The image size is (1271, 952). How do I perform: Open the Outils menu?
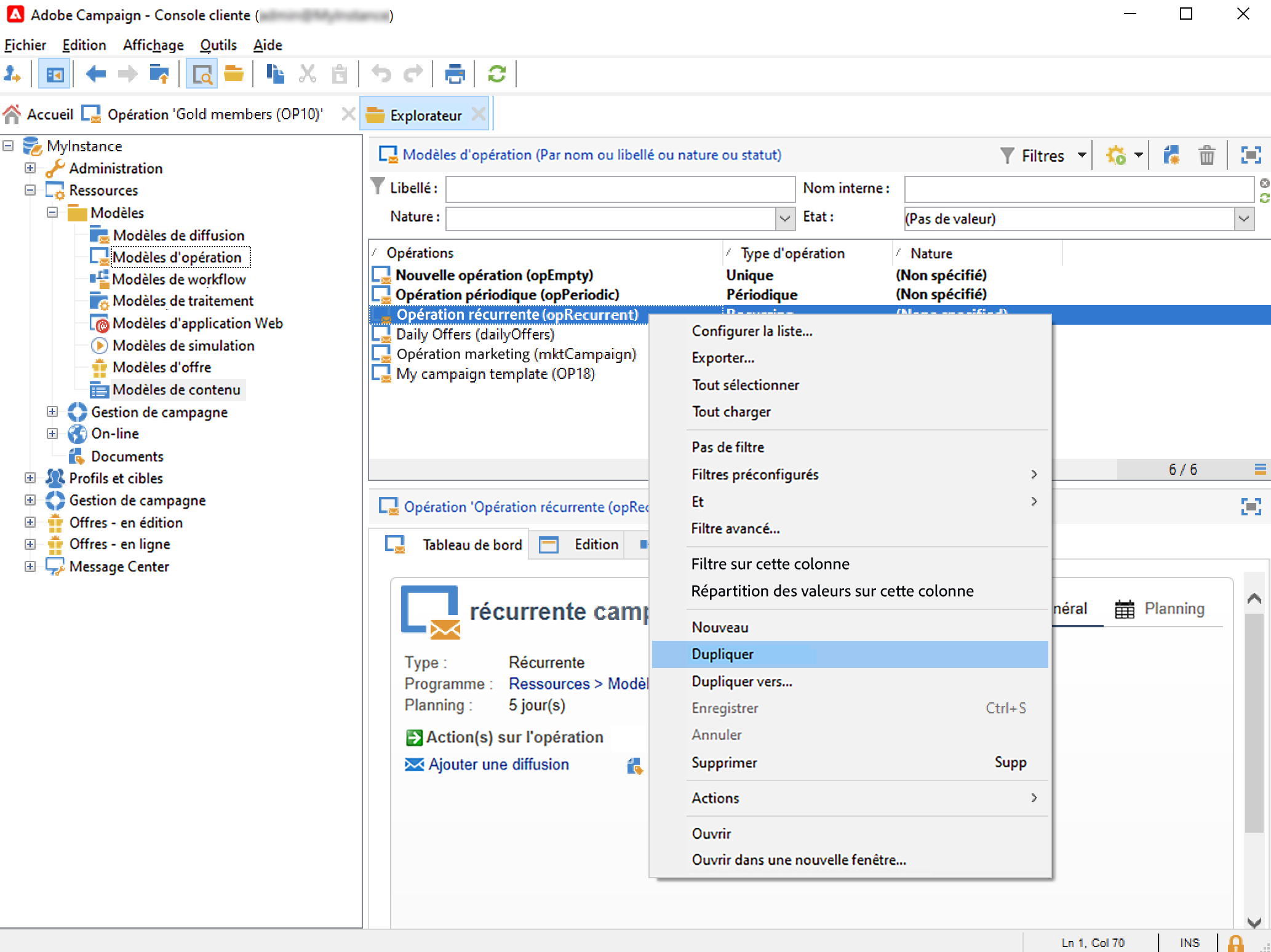coord(218,45)
